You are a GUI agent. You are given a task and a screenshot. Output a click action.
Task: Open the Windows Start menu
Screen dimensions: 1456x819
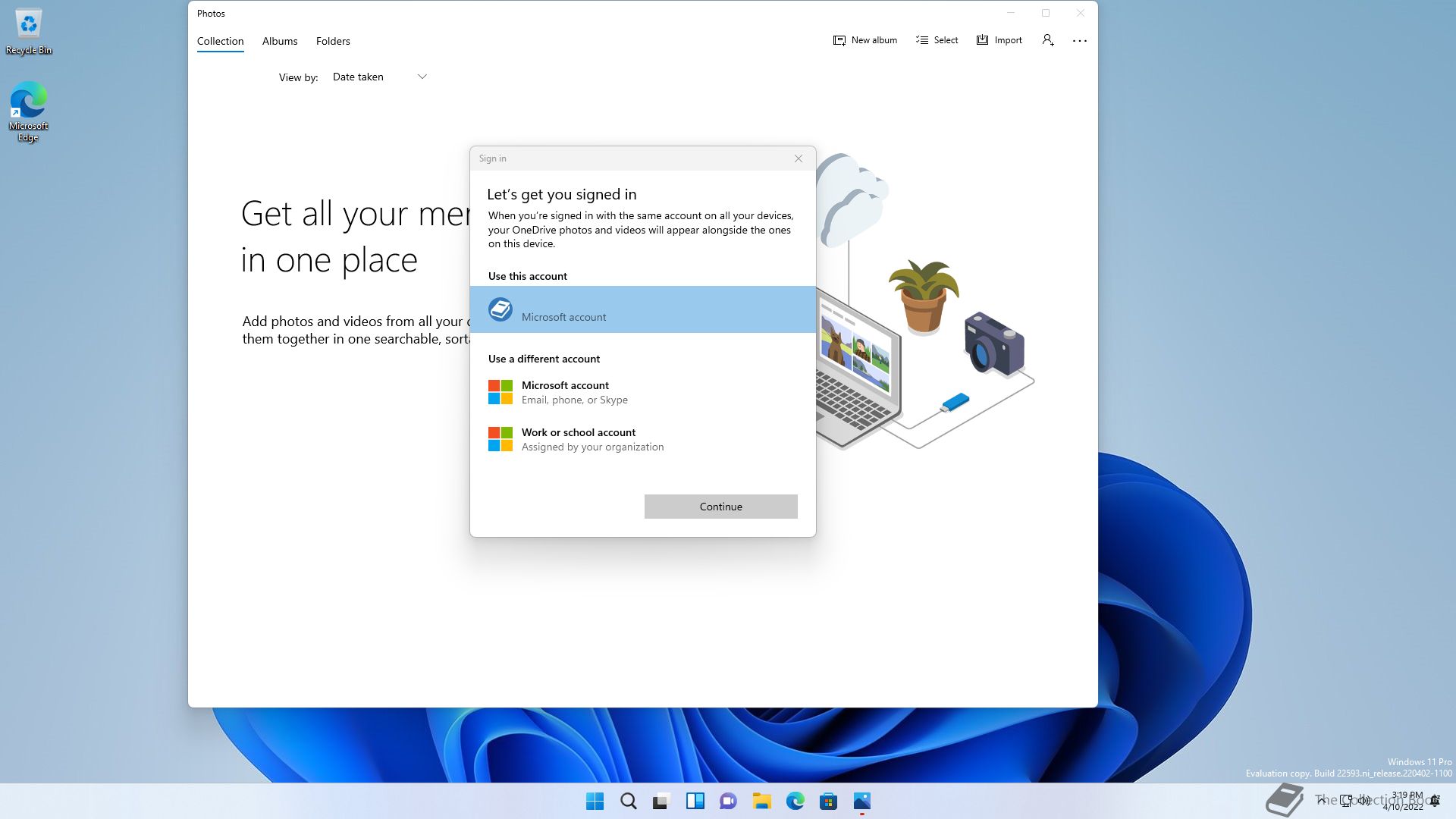tap(595, 801)
